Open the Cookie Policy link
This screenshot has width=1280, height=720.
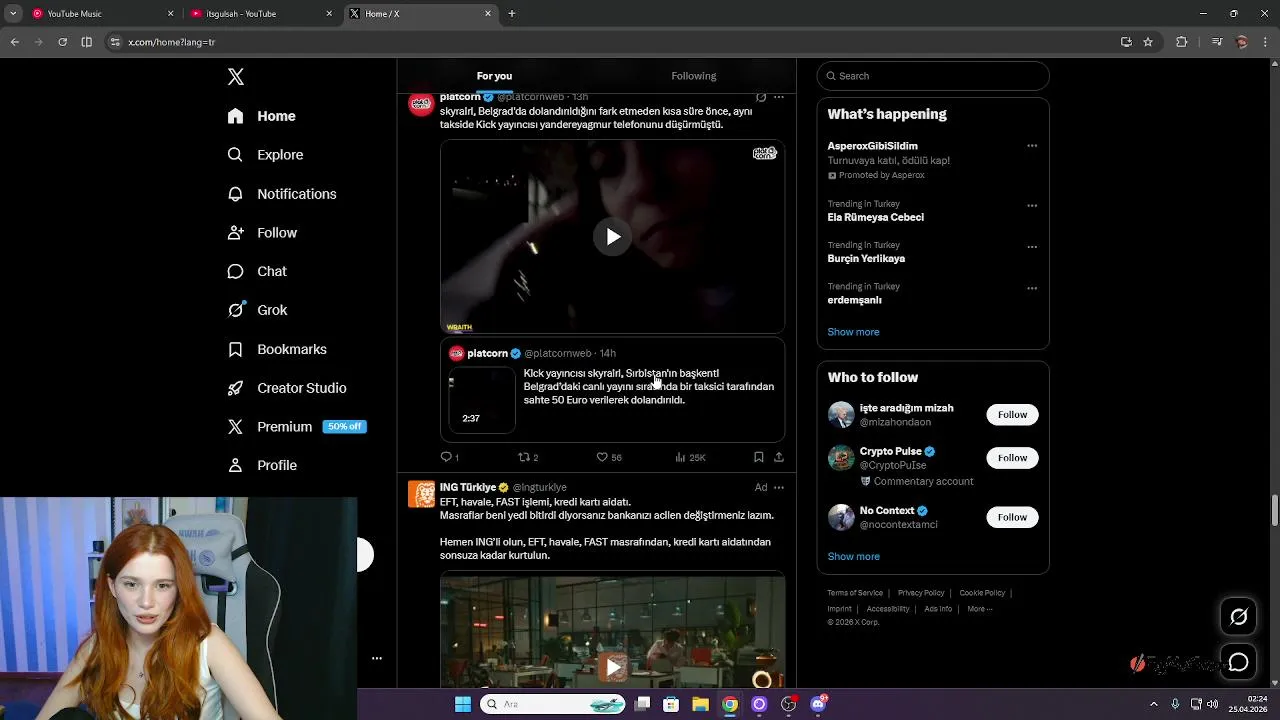[x=982, y=593]
